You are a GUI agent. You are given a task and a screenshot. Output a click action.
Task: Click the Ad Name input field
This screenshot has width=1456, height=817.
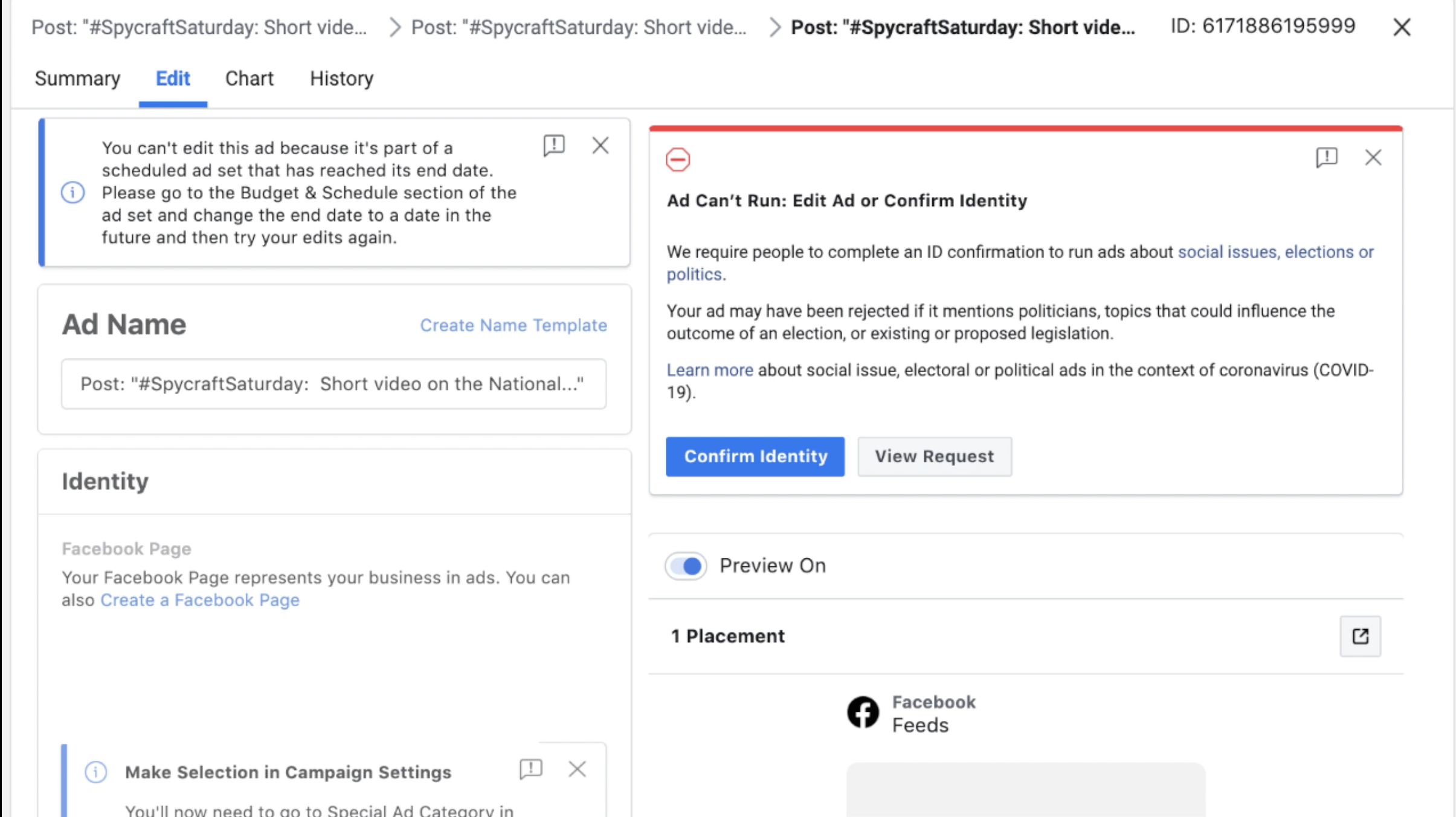coord(333,384)
